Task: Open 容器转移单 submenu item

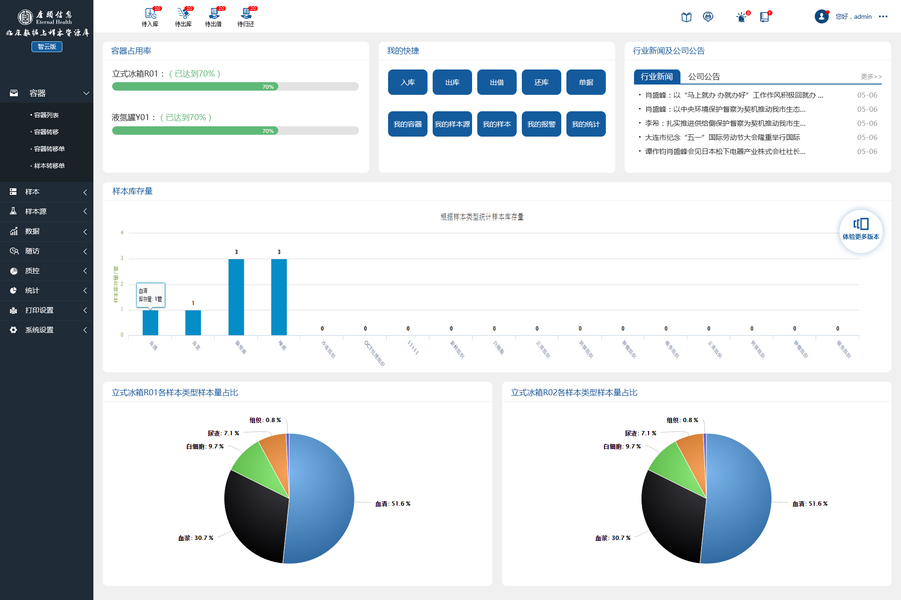Action: coord(49,149)
